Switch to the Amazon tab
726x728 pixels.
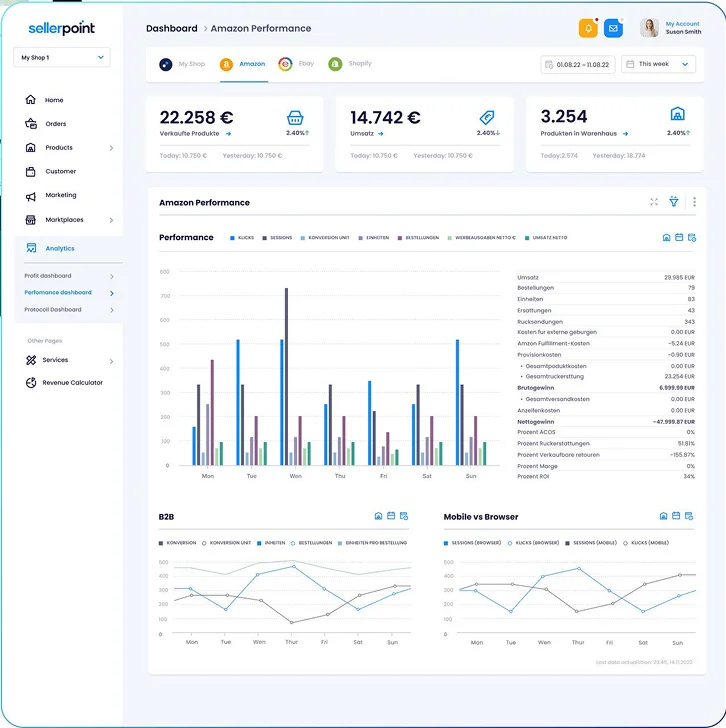(243, 64)
